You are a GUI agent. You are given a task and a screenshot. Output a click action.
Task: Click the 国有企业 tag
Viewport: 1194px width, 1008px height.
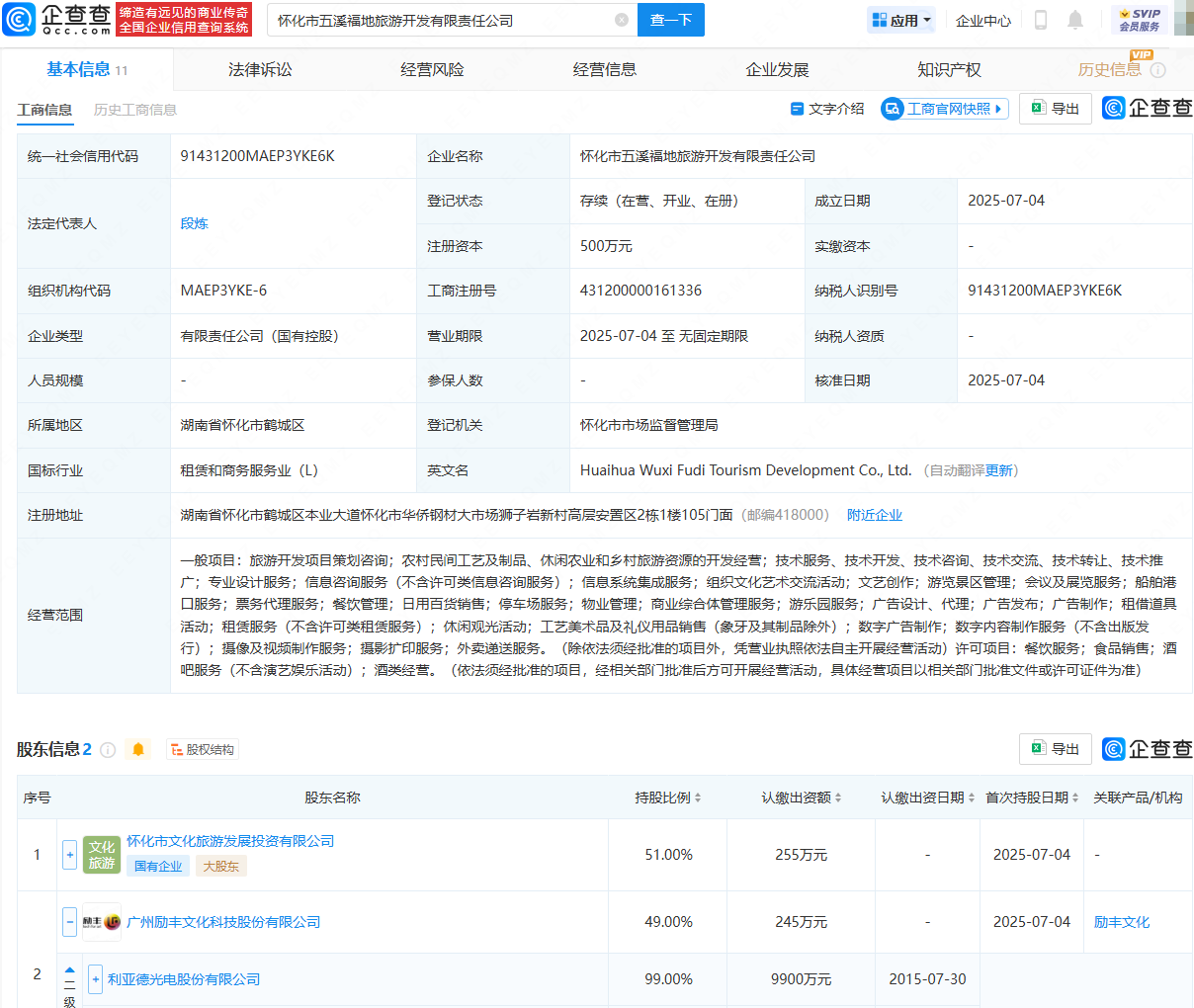(158, 867)
